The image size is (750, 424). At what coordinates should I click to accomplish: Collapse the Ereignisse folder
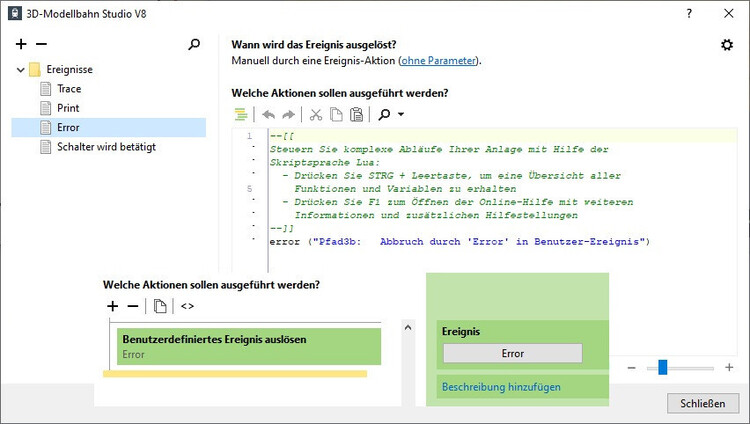[x=21, y=70]
